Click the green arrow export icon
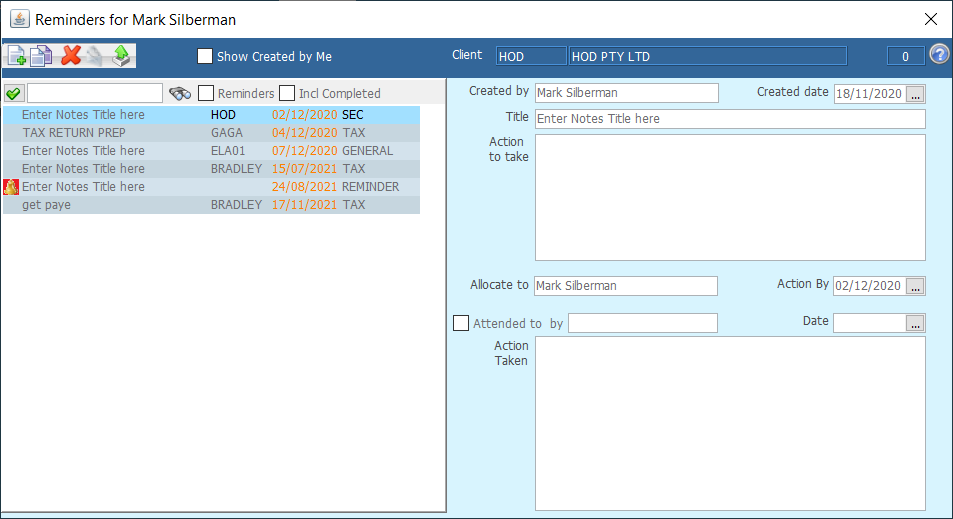The image size is (953, 519). point(121,56)
